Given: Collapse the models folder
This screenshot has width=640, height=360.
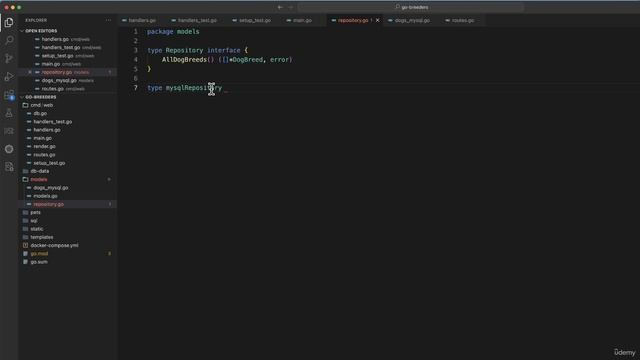Looking at the screenshot, I should (x=39, y=180).
